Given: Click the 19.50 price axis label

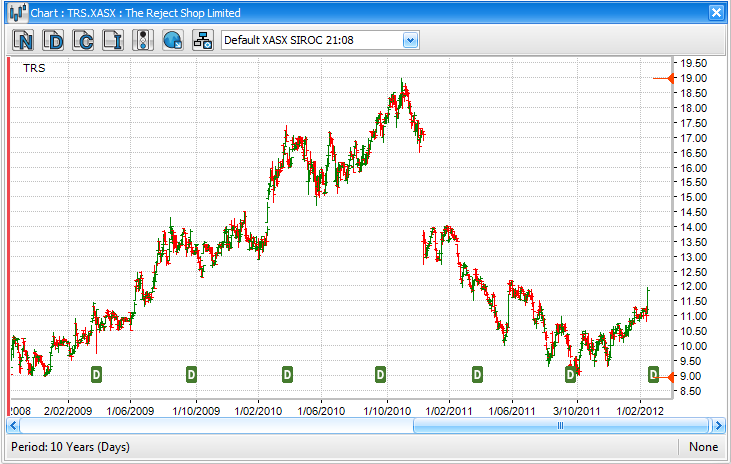Looking at the screenshot, I should pos(693,63).
